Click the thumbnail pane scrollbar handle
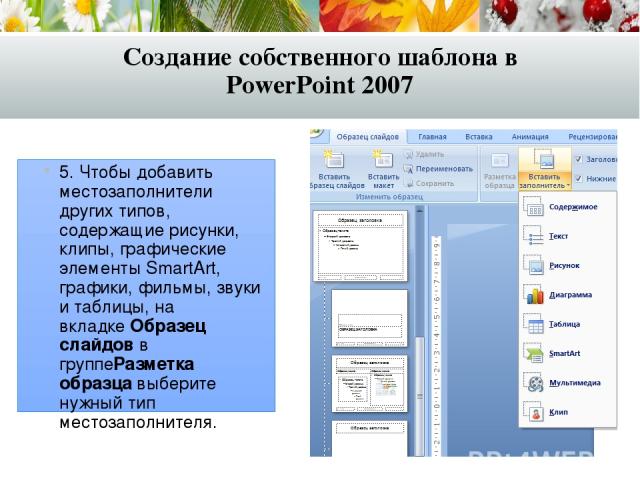Screen dimensions: 640x480 point(420,396)
